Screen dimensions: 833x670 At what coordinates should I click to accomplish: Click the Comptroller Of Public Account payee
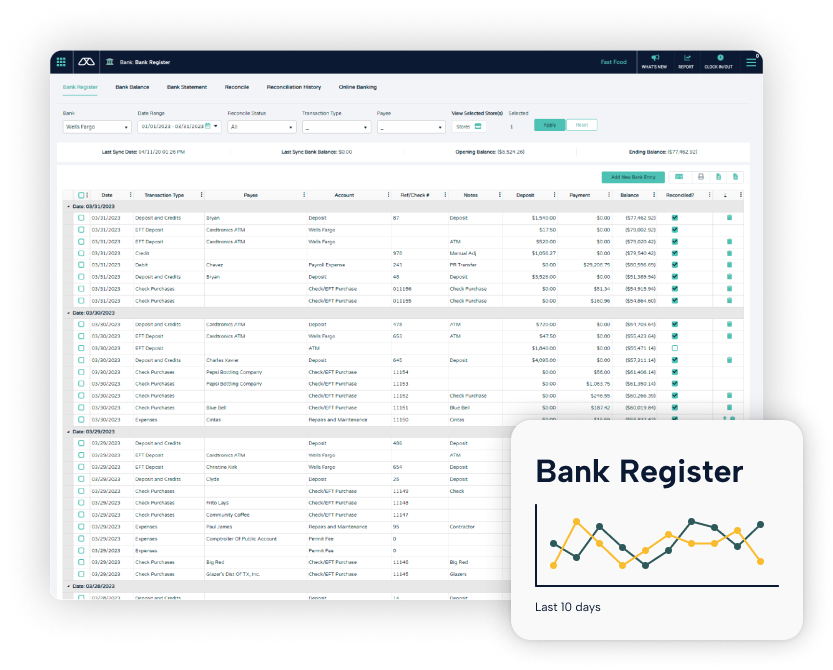click(x=242, y=539)
